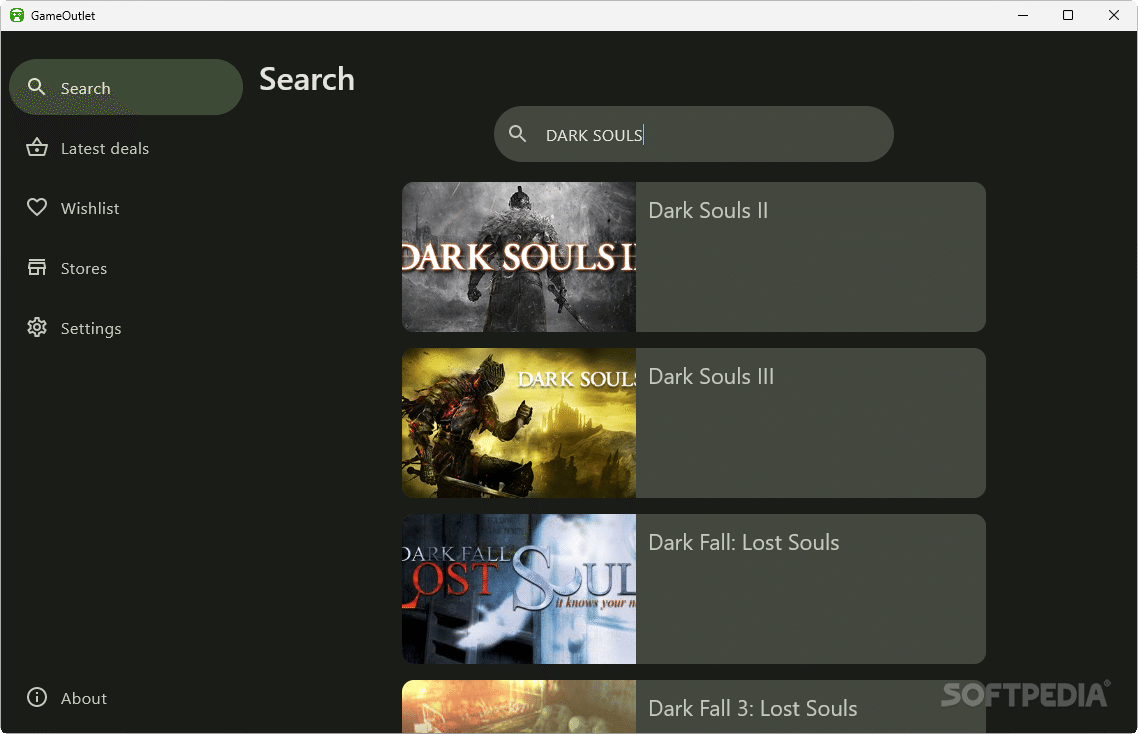Open the Search menu item label
Screen dimensions: 1138x734
point(86,88)
